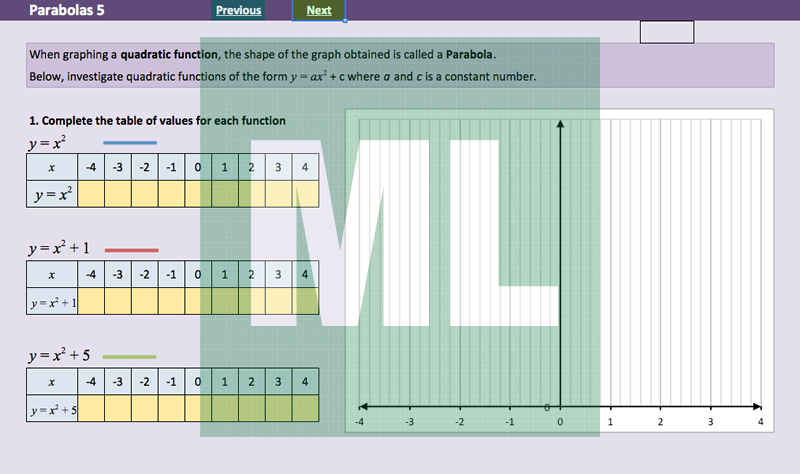Go to the Next page link
Screen dimensions: 800x474
point(319,10)
